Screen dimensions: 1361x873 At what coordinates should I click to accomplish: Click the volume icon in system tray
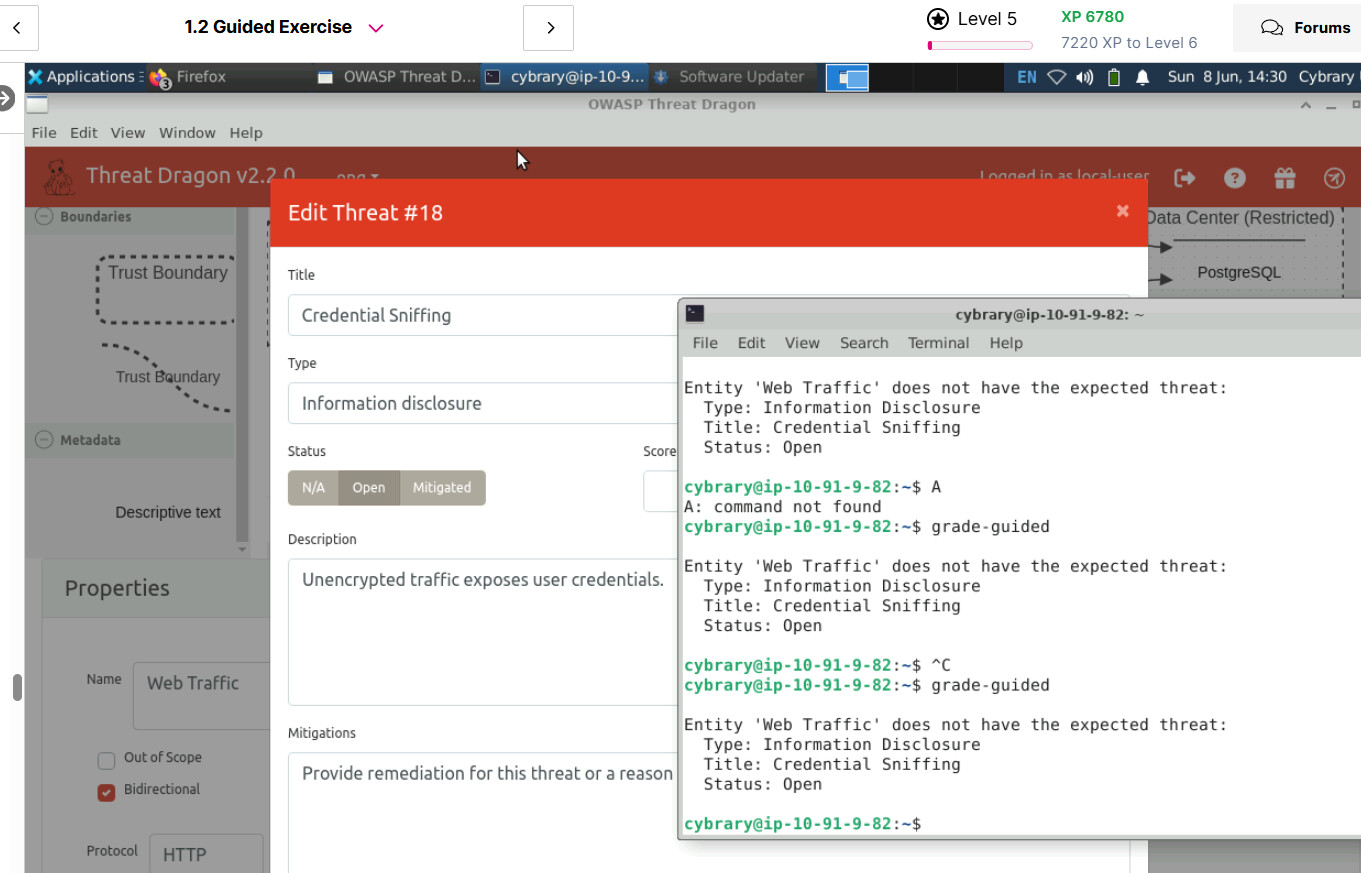[x=1085, y=77]
